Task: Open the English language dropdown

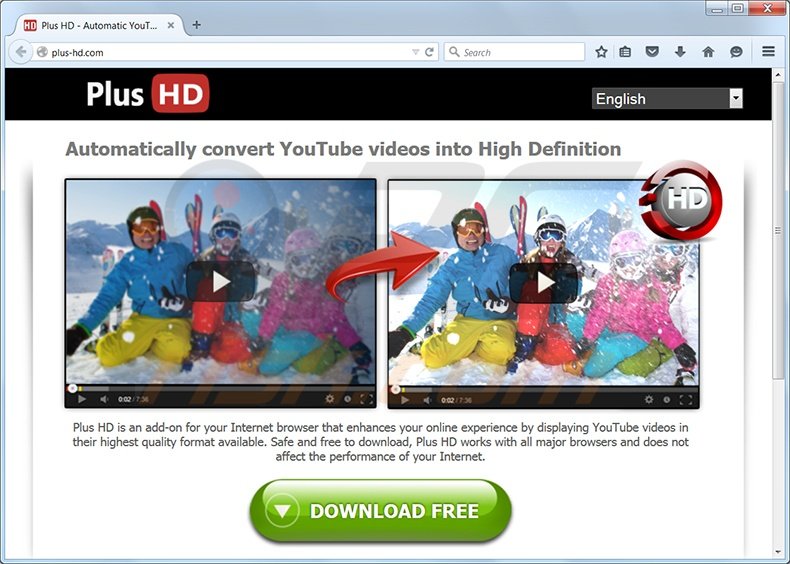Action: pos(667,98)
